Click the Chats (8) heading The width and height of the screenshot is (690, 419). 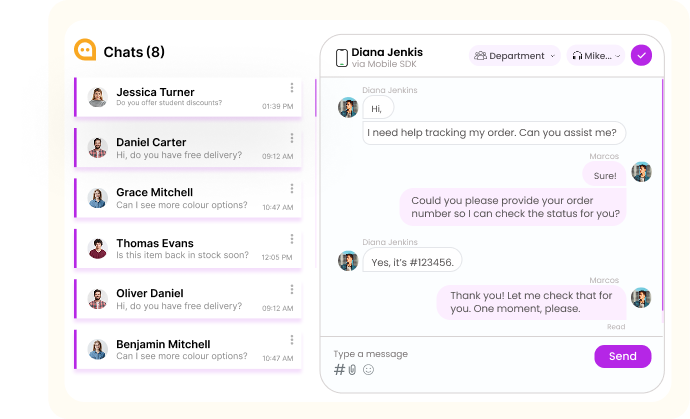(x=134, y=51)
